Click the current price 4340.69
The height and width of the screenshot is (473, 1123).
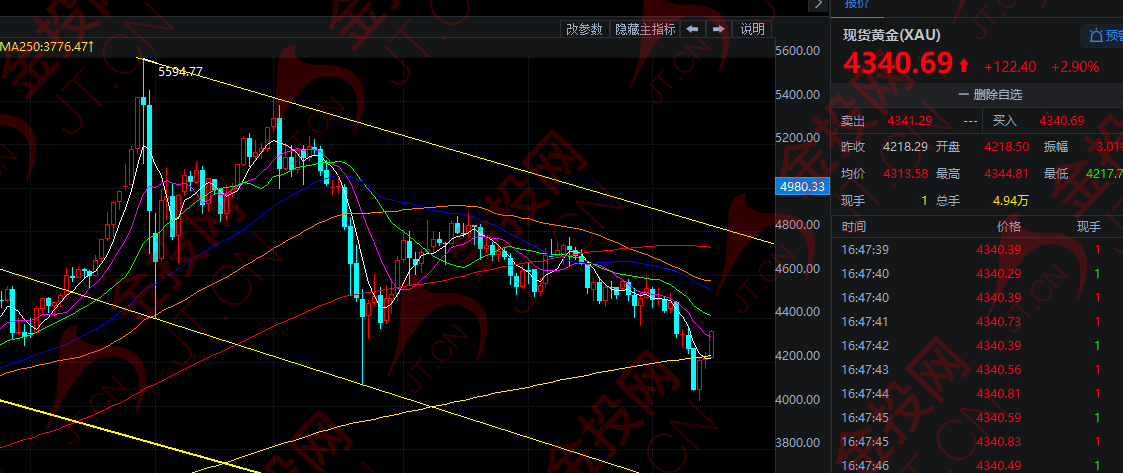(898, 63)
